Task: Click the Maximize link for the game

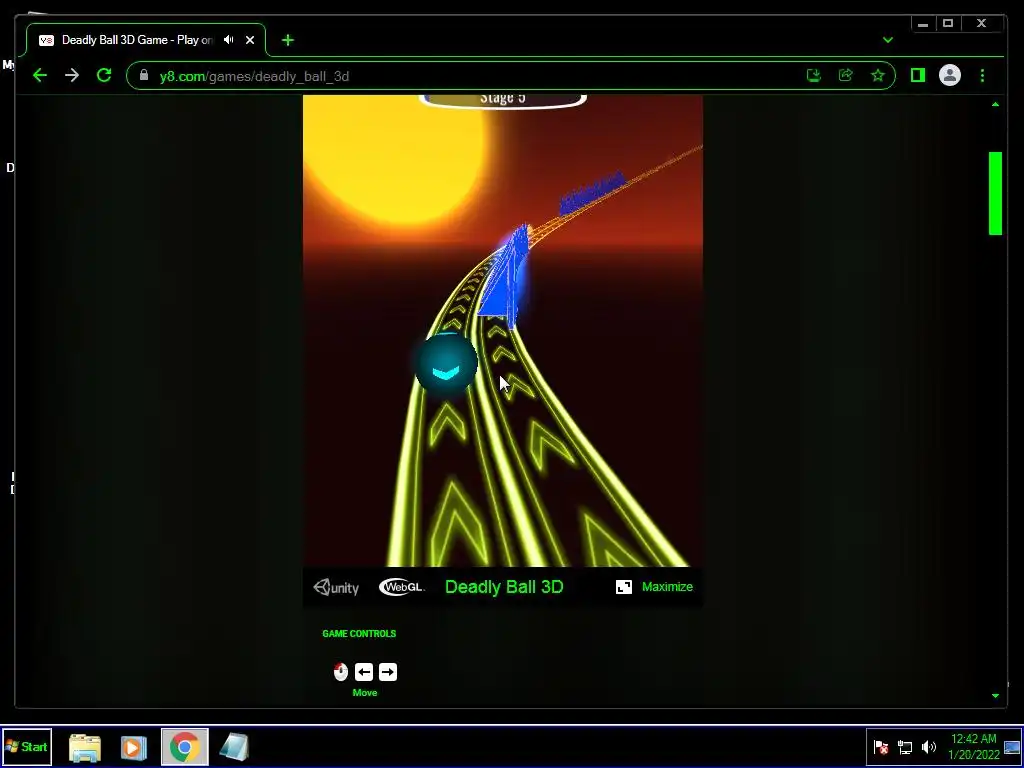Action: pos(667,586)
